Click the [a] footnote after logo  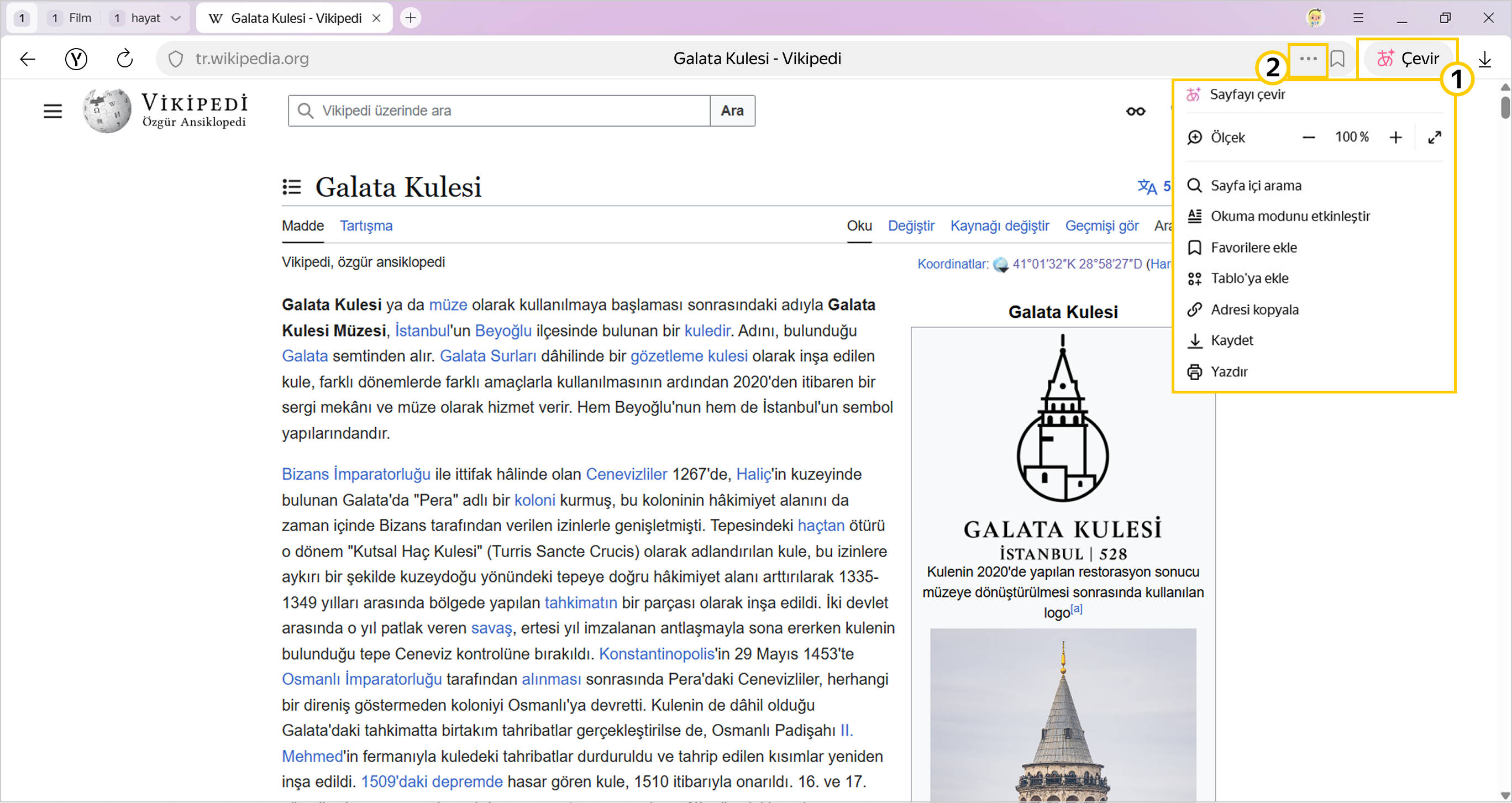pyautogui.click(x=1077, y=609)
